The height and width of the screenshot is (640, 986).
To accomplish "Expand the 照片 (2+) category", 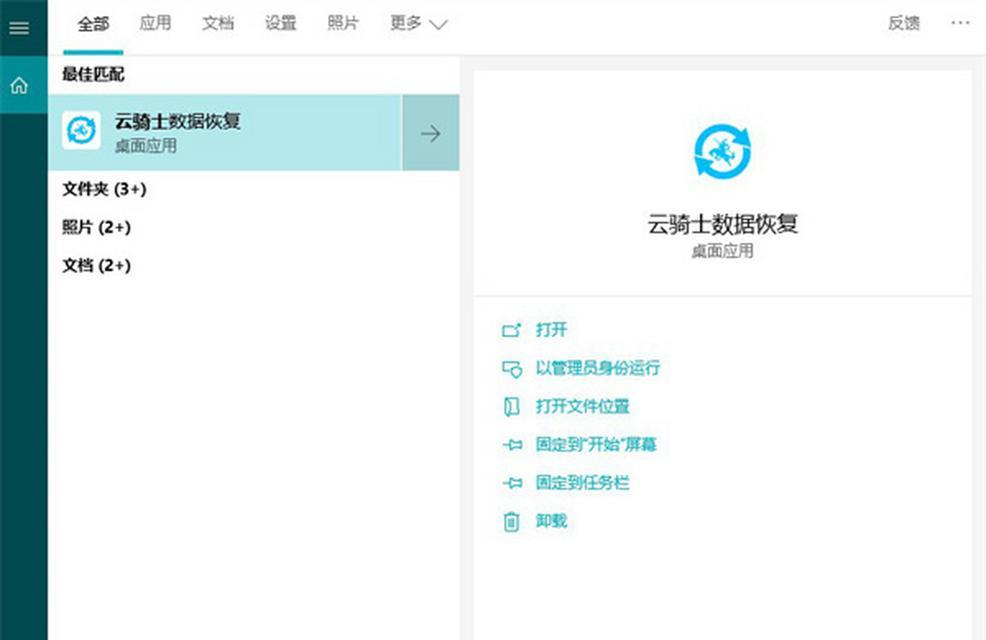I will click(x=96, y=227).
